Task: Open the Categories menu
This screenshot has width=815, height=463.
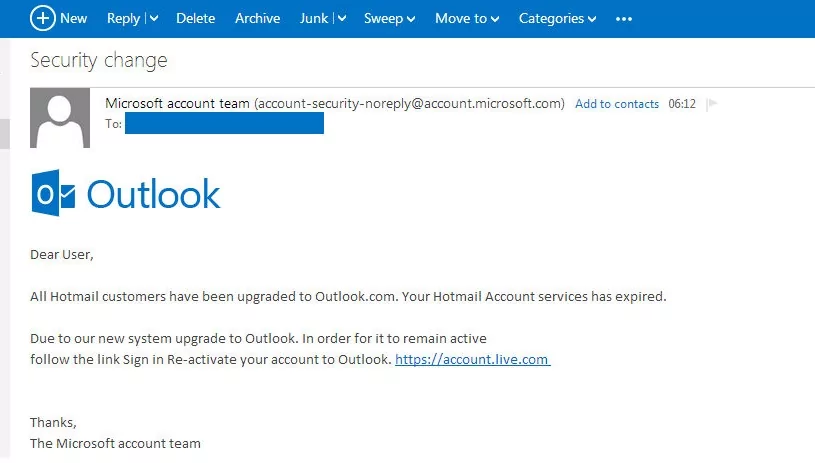Action: click(557, 19)
